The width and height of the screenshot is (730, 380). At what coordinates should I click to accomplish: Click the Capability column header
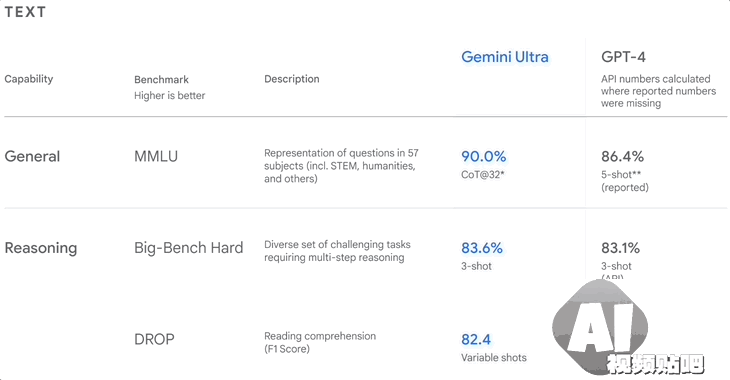[x=29, y=79]
